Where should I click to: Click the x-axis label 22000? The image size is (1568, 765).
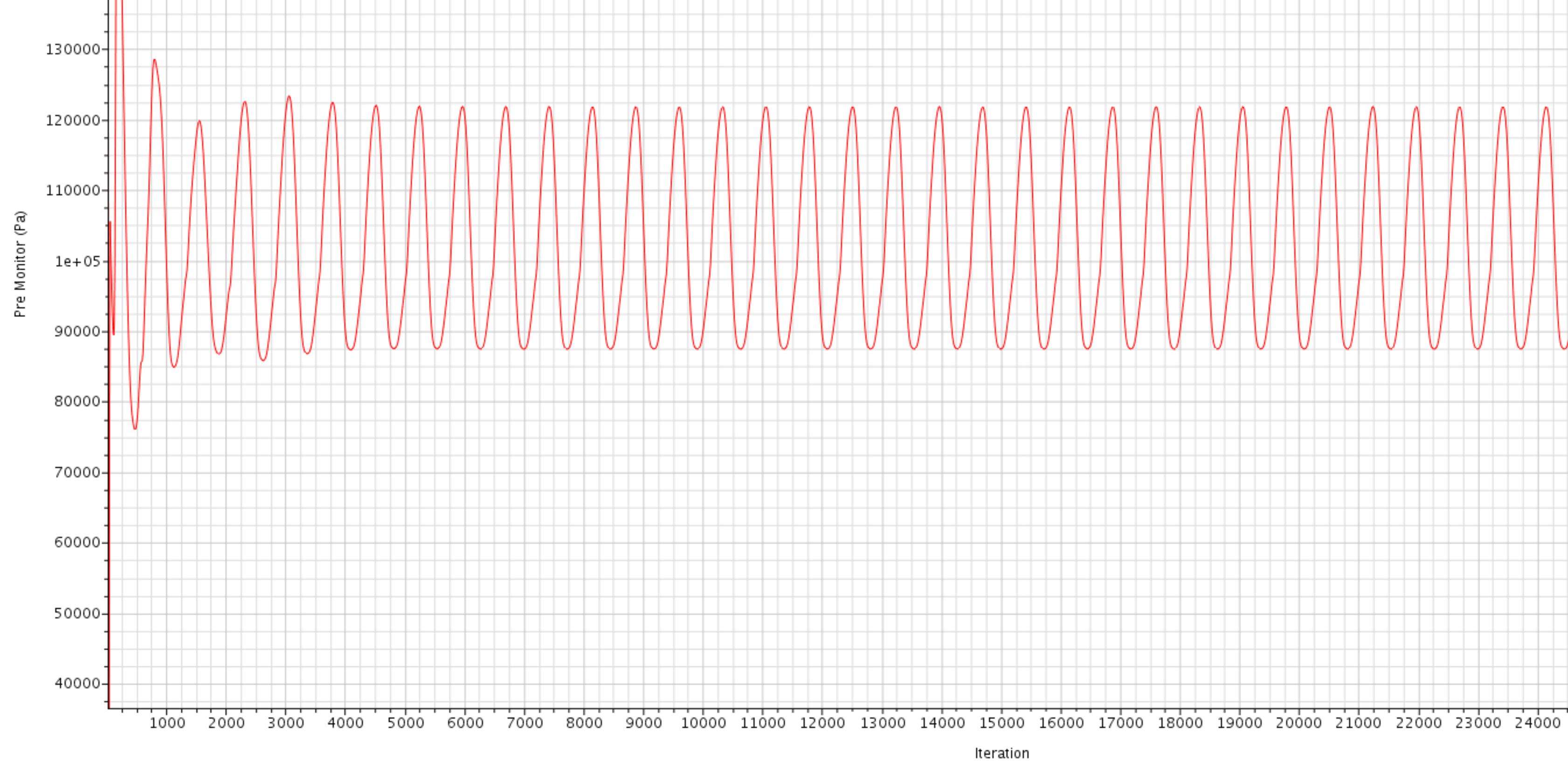coord(1419,724)
